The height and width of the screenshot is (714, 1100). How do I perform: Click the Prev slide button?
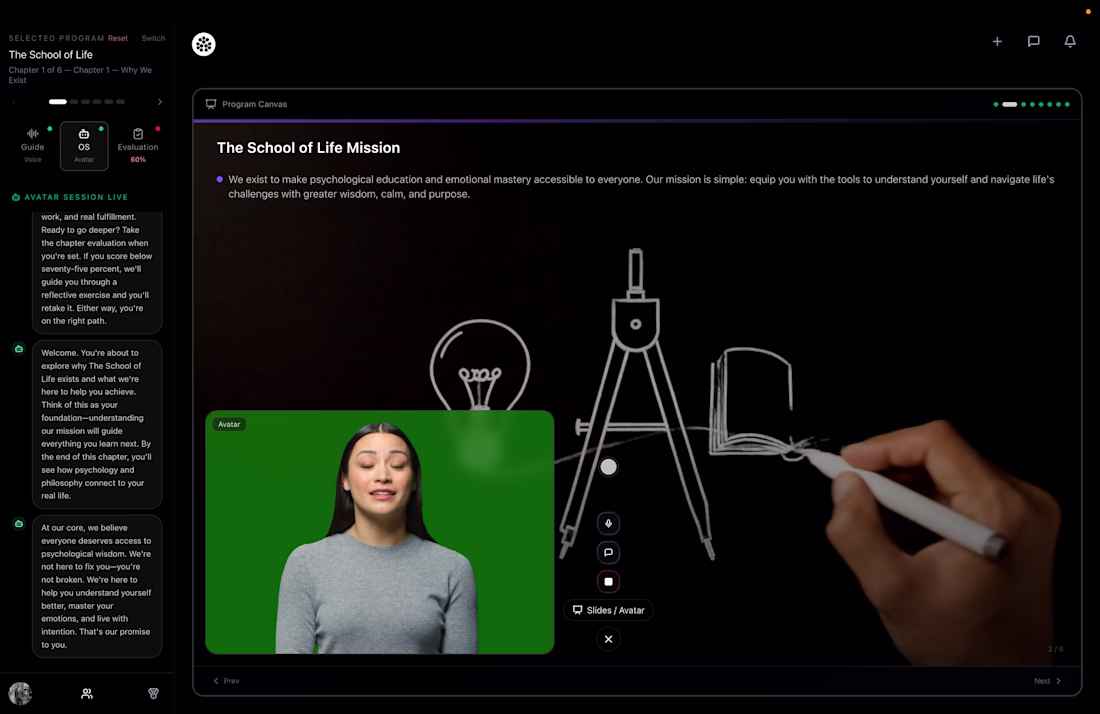pyautogui.click(x=227, y=681)
